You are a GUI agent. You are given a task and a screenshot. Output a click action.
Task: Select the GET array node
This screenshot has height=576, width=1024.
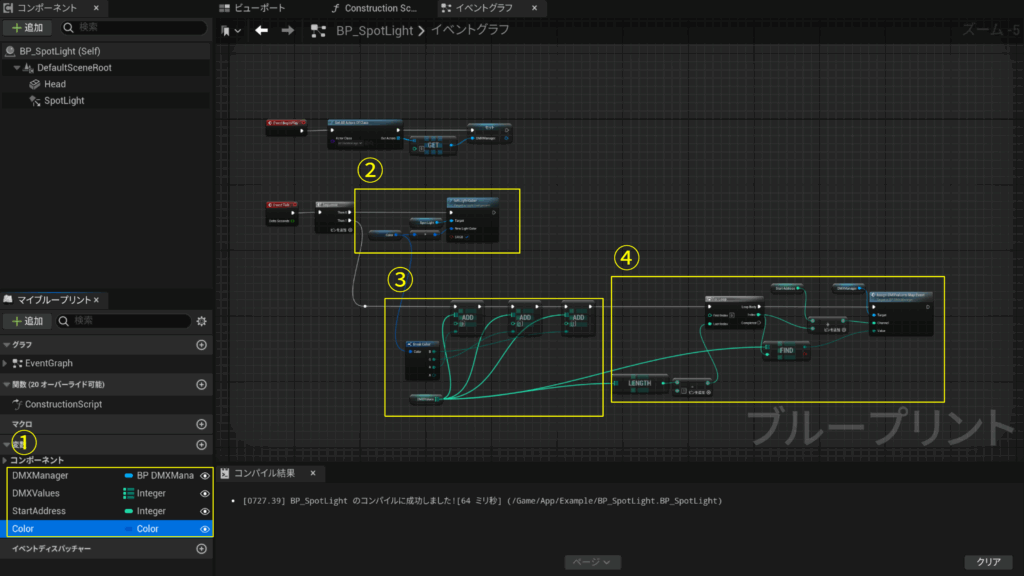coord(433,146)
